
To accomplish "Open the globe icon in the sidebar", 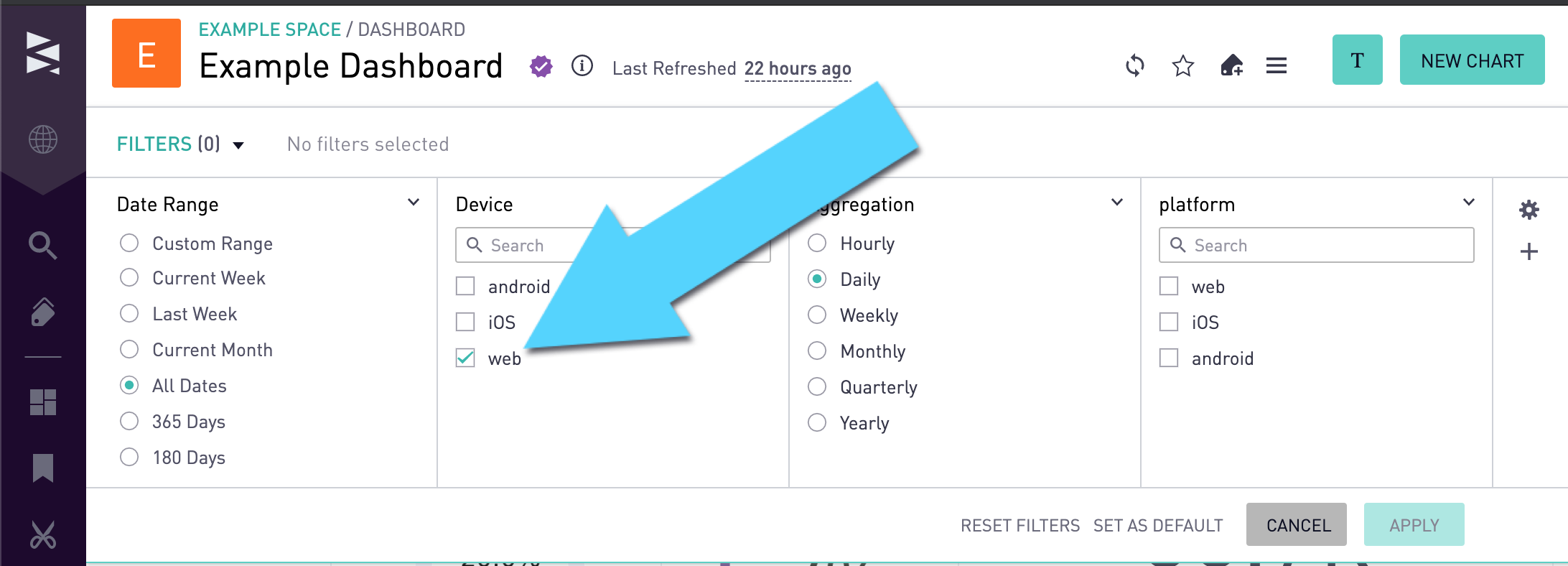I will 43,139.
